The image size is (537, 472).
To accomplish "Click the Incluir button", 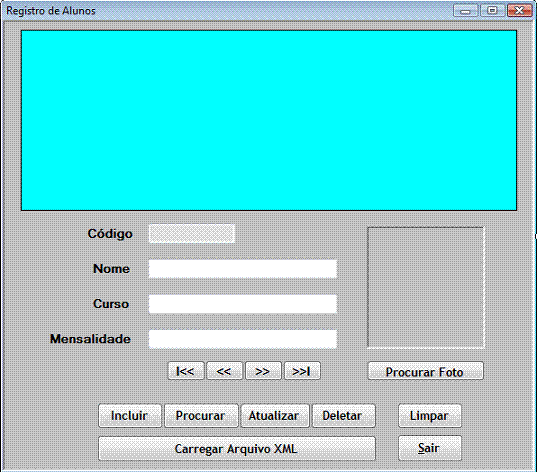I will pyautogui.click(x=130, y=416).
